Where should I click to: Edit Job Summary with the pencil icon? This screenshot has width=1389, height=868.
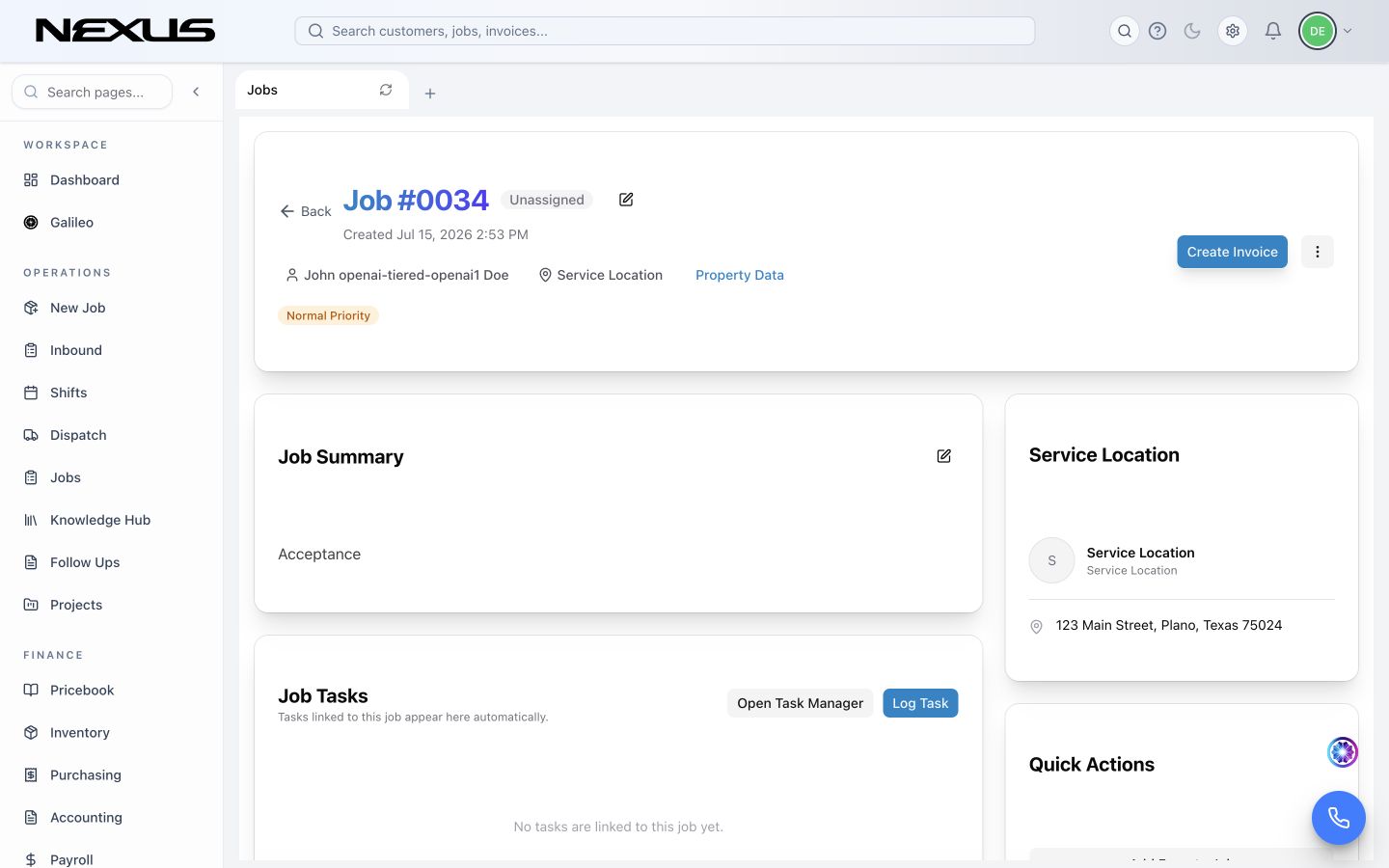[944, 456]
